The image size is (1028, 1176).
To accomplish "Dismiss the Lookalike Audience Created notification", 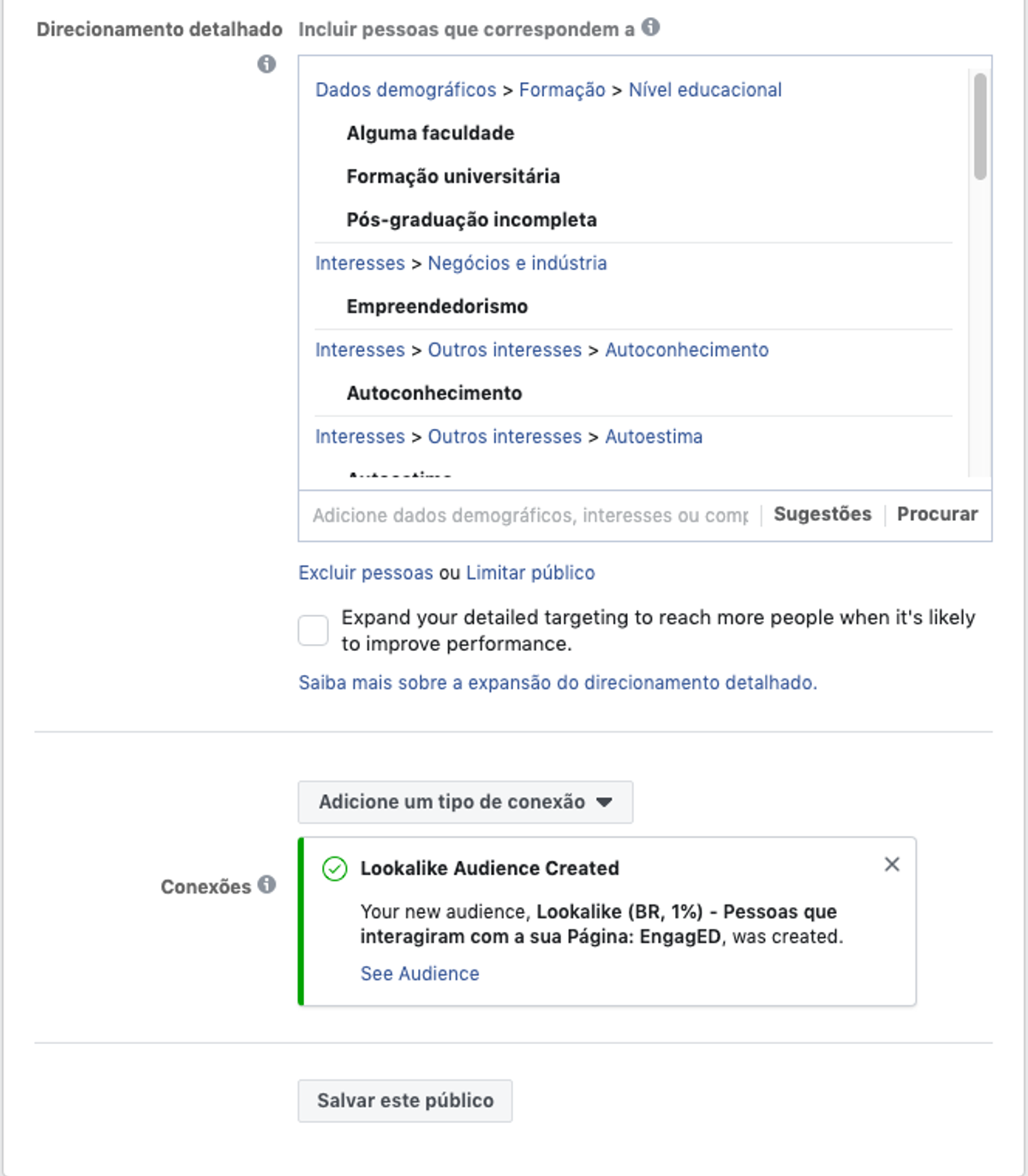I will (x=892, y=864).
